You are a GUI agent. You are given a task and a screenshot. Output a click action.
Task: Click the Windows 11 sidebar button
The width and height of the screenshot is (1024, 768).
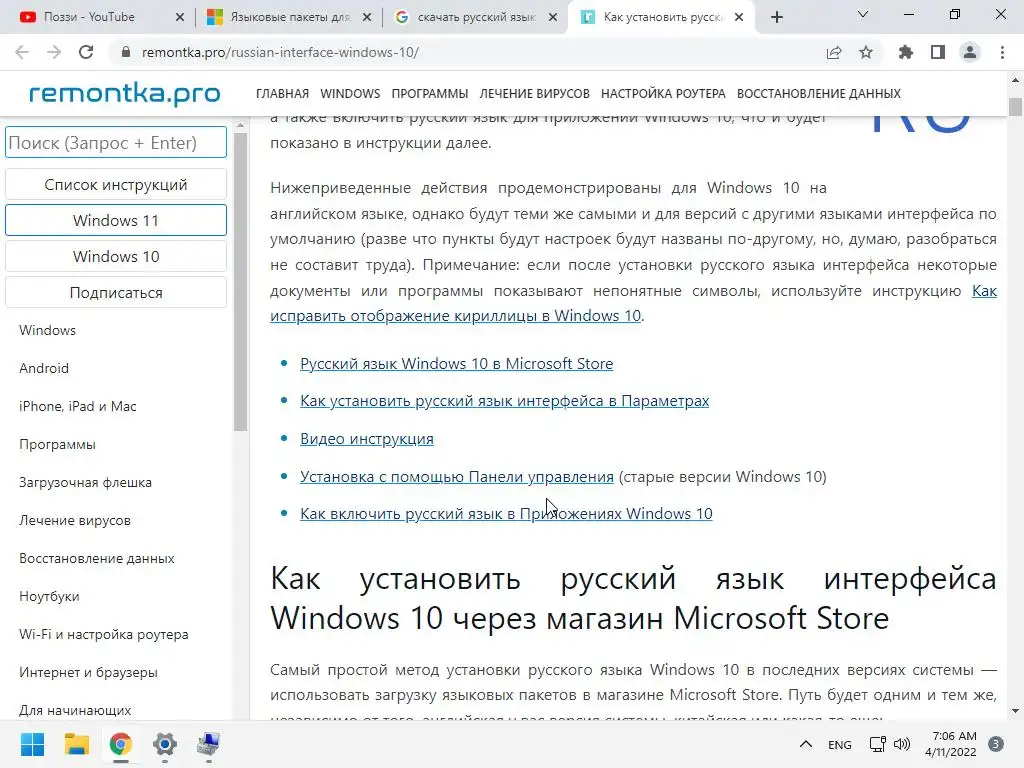click(x=116, y=220)
